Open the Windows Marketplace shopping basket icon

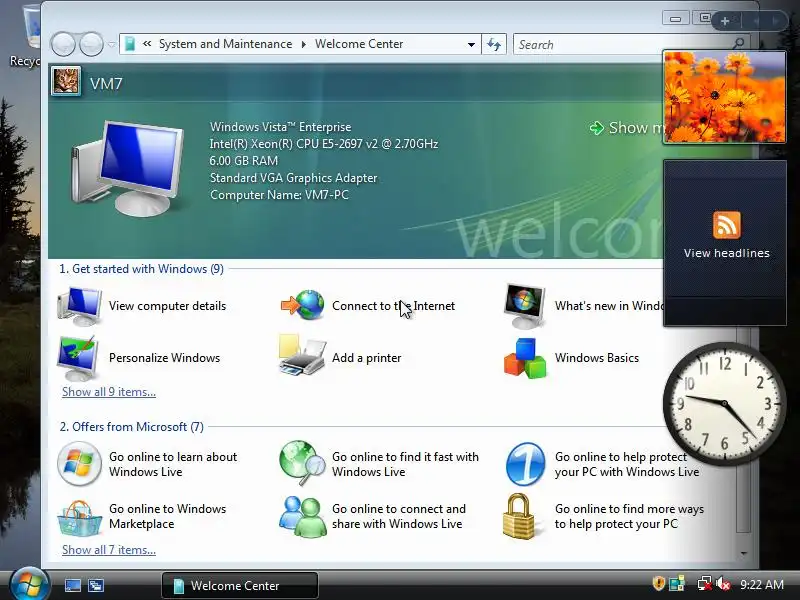click(x=79, y=518)
